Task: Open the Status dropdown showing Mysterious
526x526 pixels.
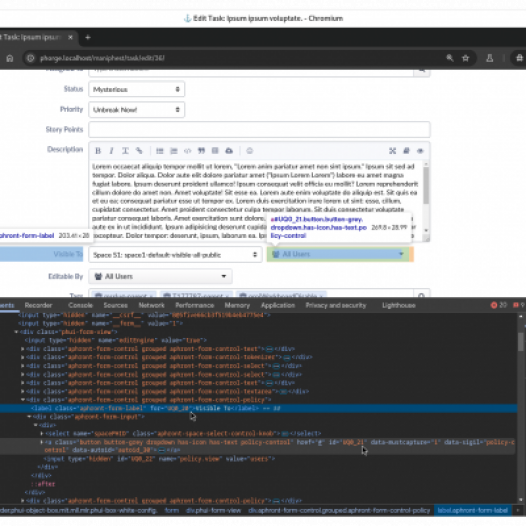Action: [137, 89]
